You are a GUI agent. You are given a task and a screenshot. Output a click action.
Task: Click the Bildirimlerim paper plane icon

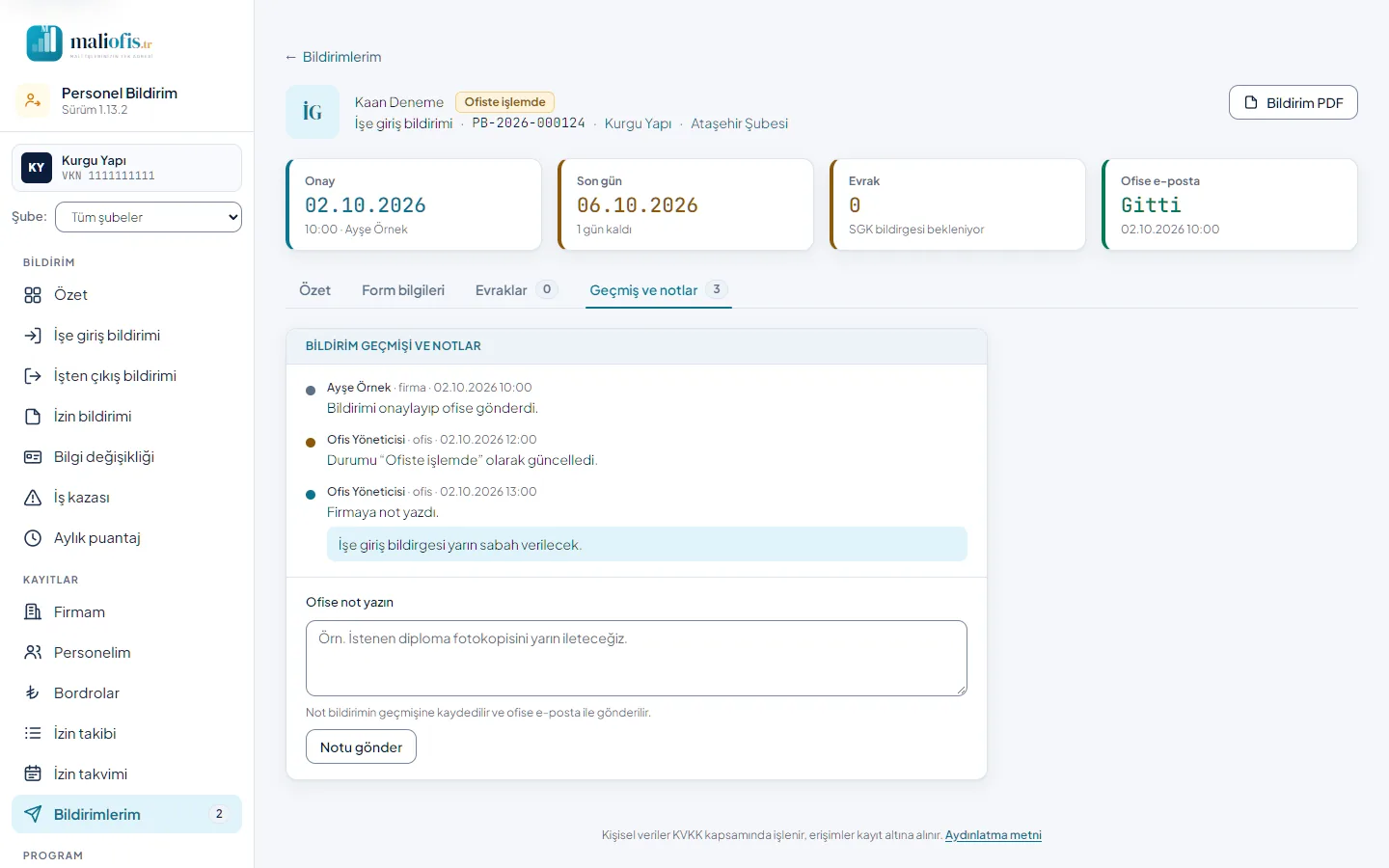click(33, 815)
